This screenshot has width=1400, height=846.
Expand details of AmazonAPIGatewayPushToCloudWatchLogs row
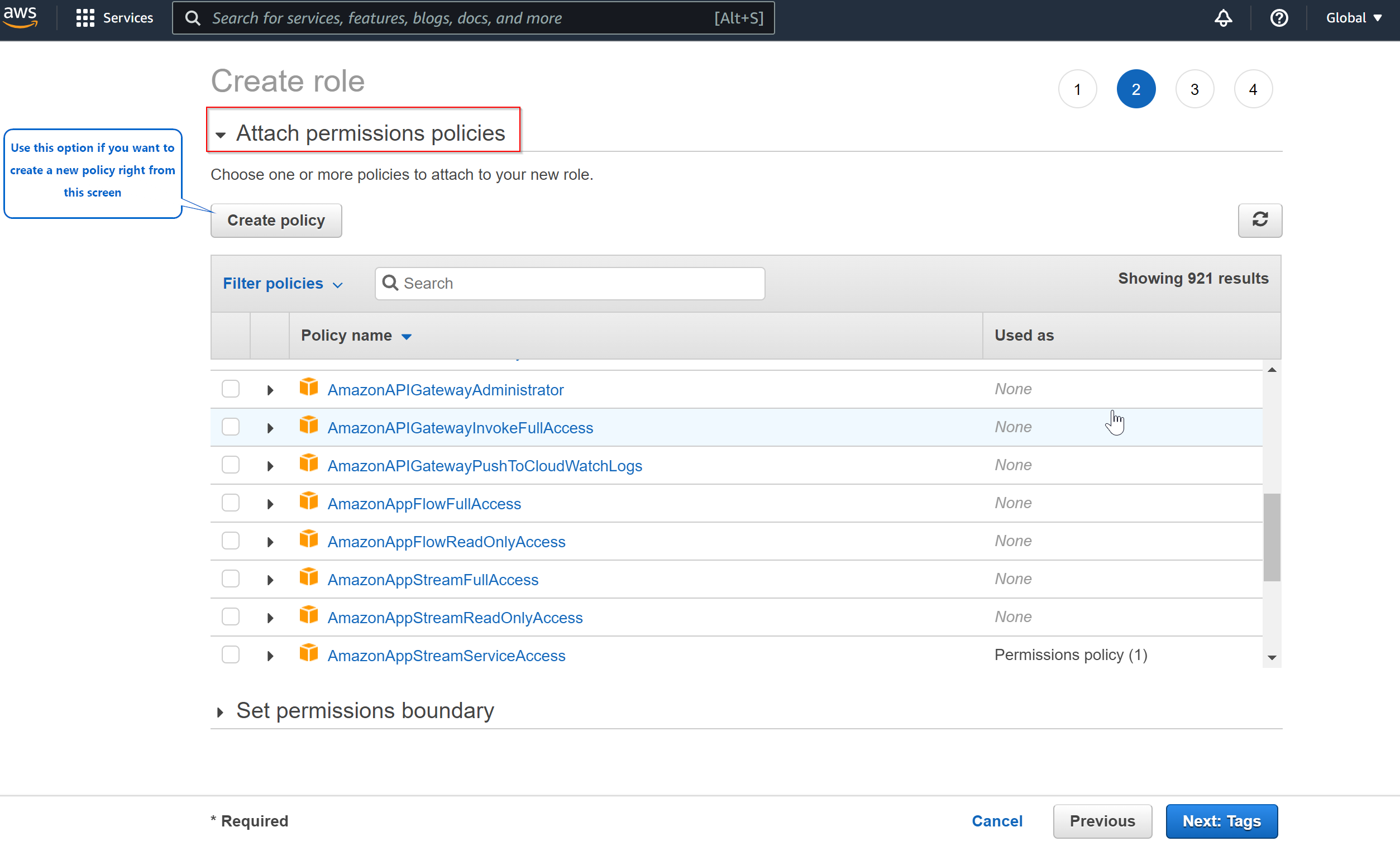tap(270, 466)
